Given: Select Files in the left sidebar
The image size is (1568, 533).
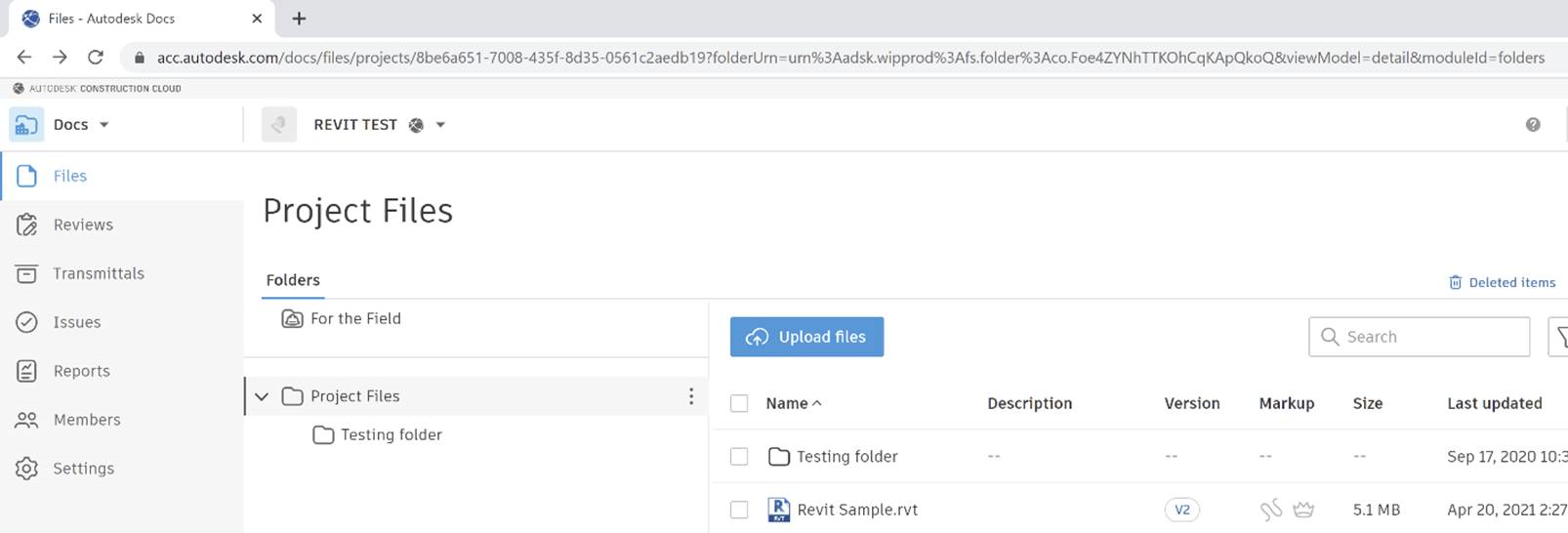Looking at the screenshot, I should 122,176.
